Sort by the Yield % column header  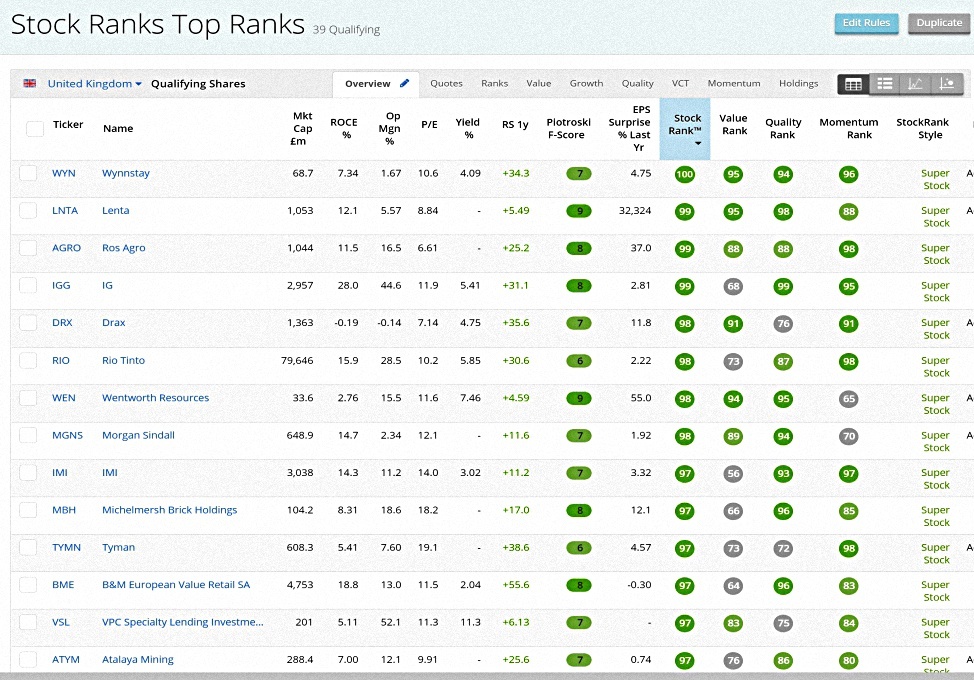(468, 129)
